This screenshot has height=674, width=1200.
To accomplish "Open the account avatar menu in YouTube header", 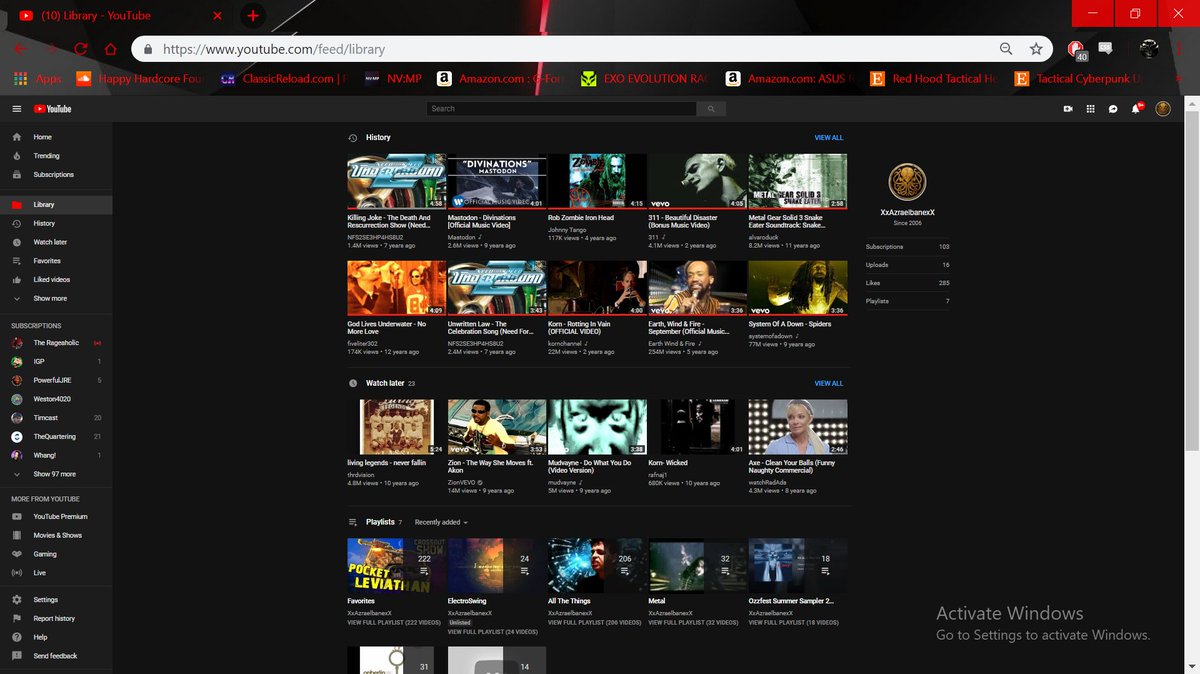I will point(1163,109).
